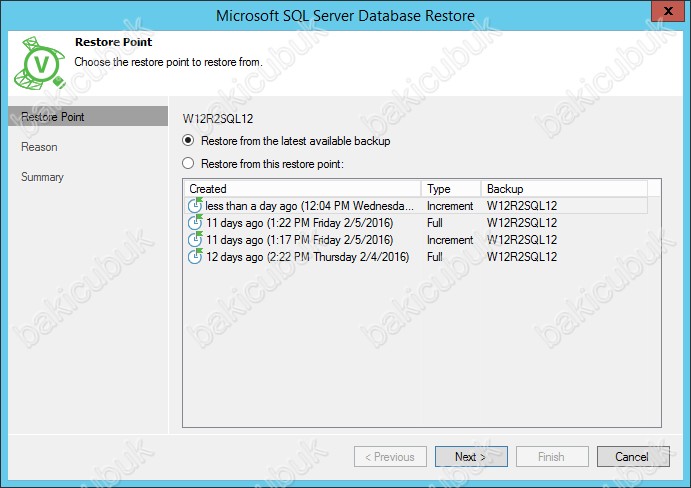Click W12R2SQL12 backup cell in 12:04 PM row

click(x=522, y=206)
